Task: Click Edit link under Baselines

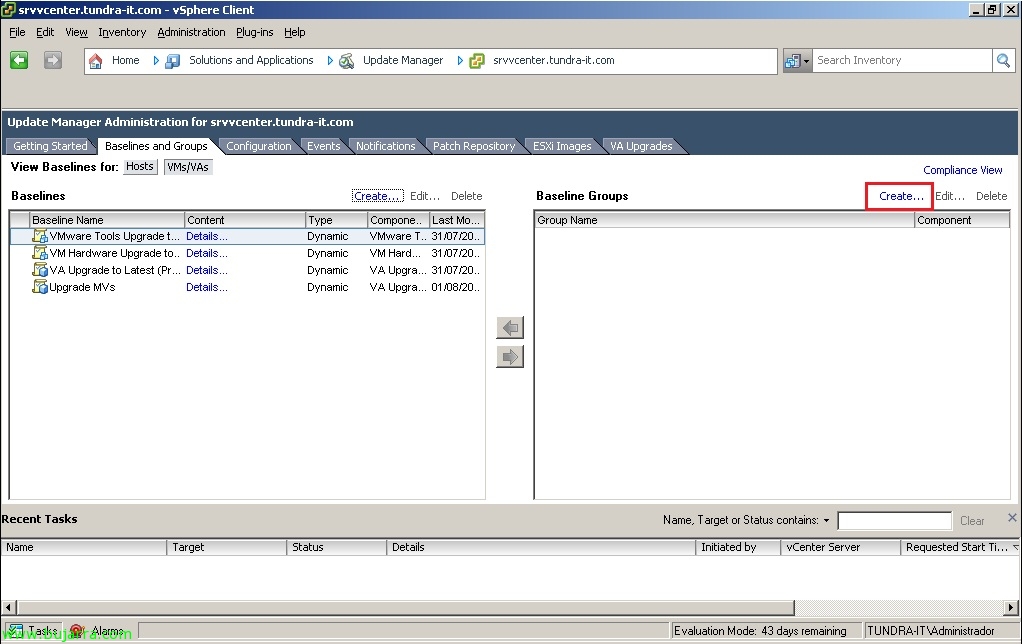Action: (425, 196)
